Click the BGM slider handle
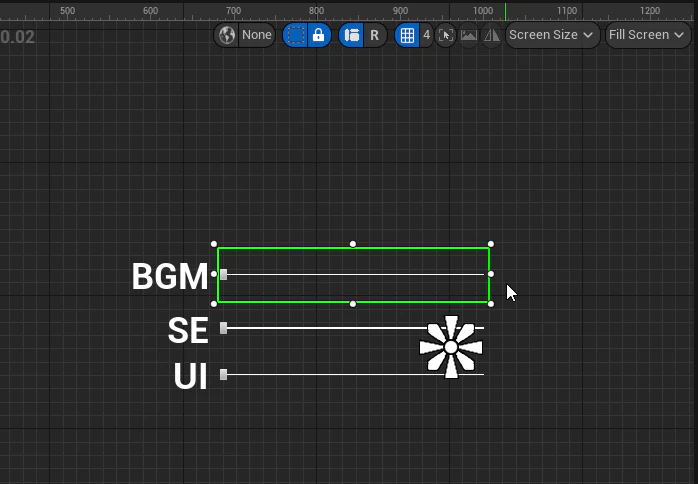Viewport: 698px width, 484px height. point(223,274)
